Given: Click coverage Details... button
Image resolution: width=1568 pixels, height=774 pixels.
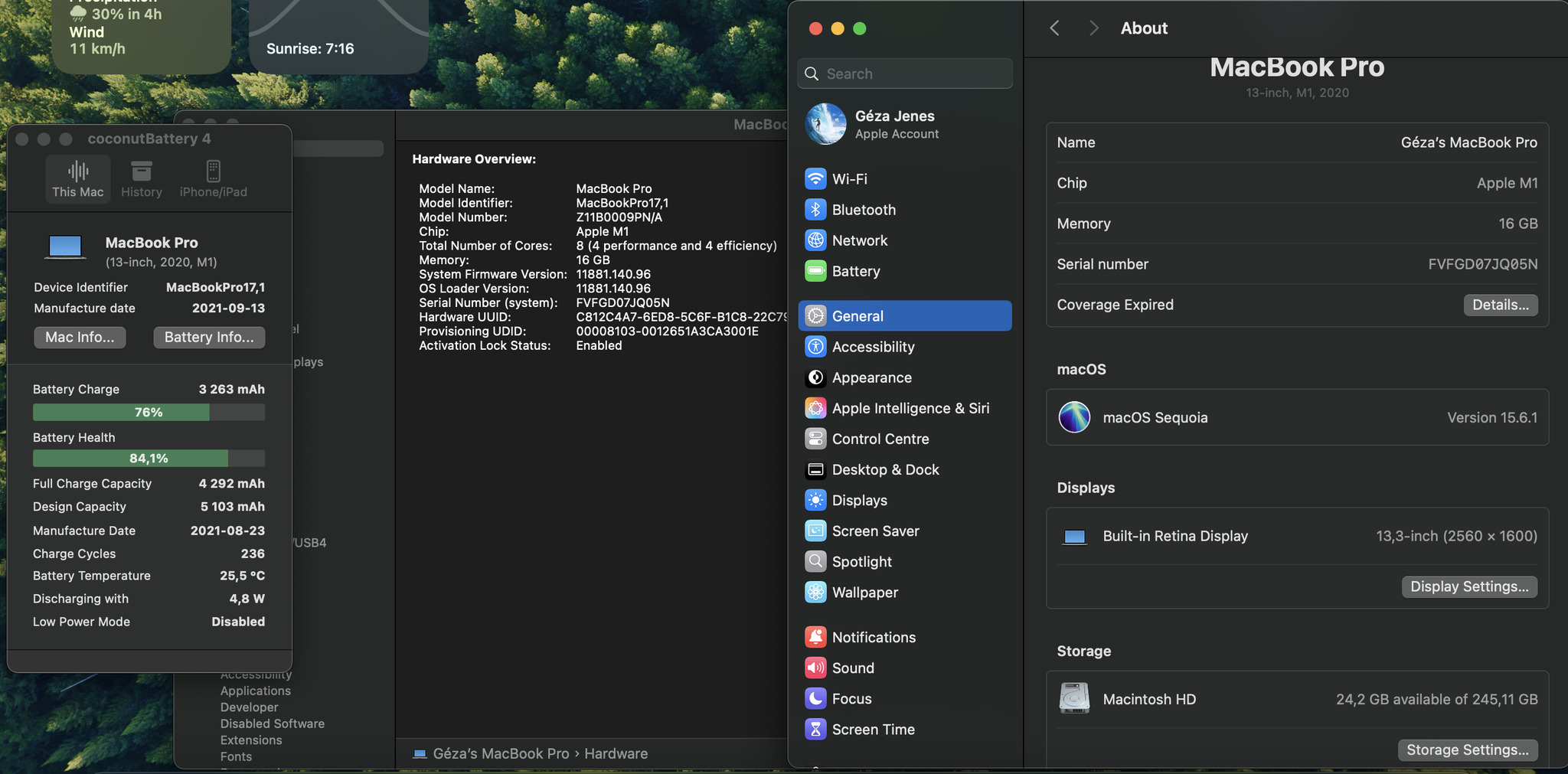Looking at the screenshot, I should [1500, 305].
